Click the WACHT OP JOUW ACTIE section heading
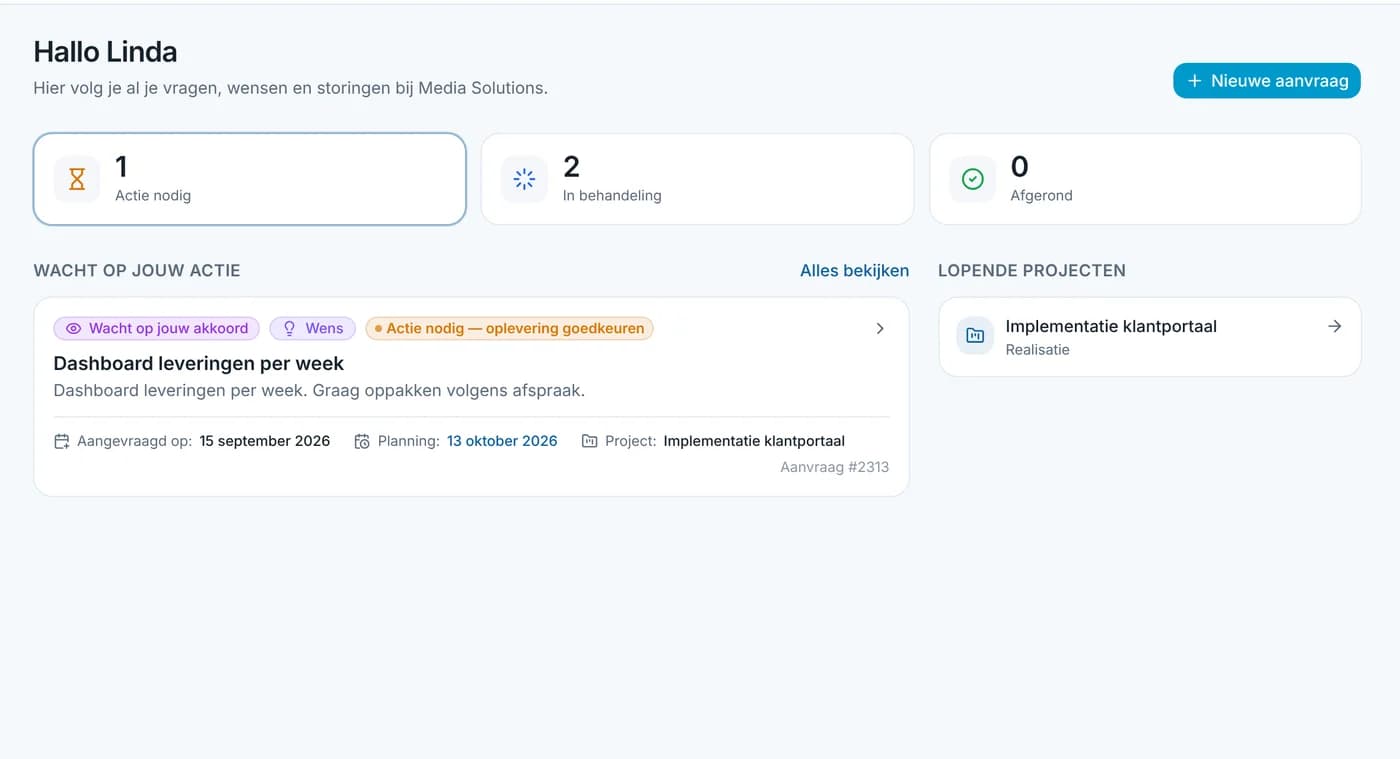The image size is (1400, 759). point(137,270)
